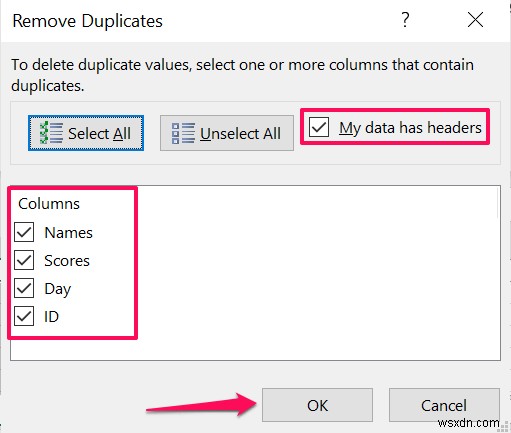The width and height of the screenshot is (511, 433).
Task: Click the Unselect All list icon
Action: point(183,133)
